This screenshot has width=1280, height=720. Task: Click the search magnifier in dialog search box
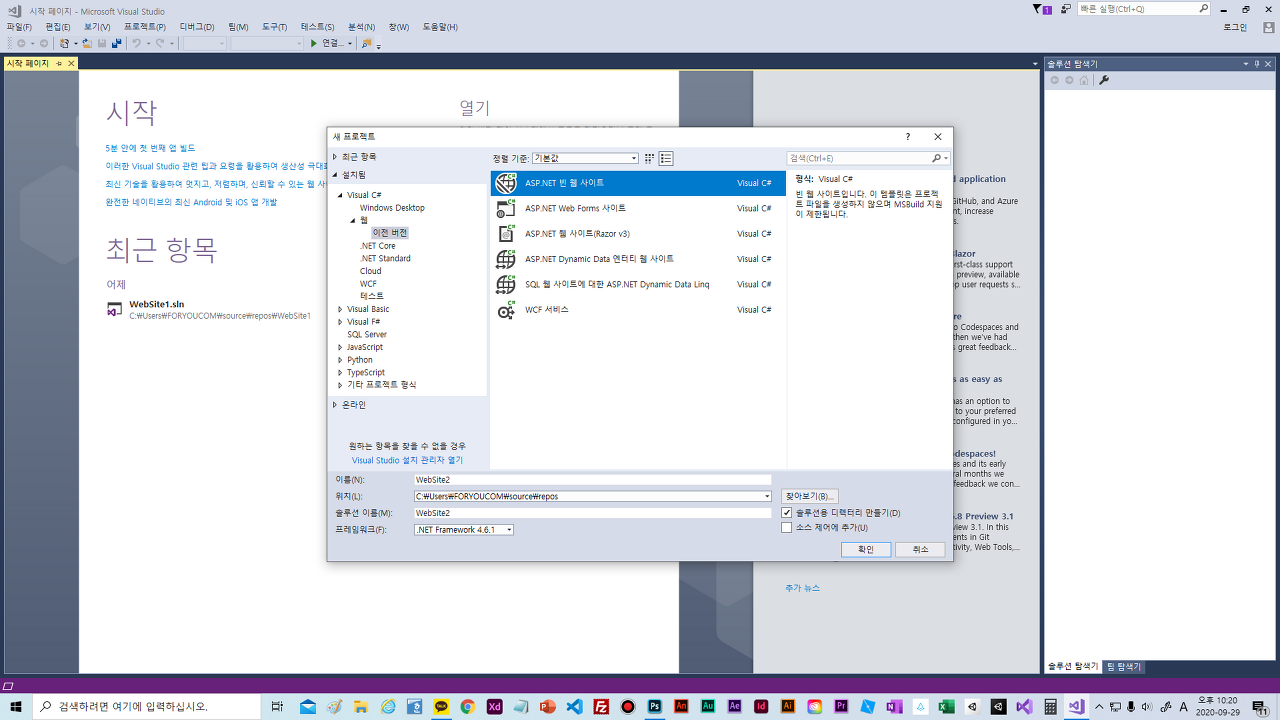click(x=937, y=158)
